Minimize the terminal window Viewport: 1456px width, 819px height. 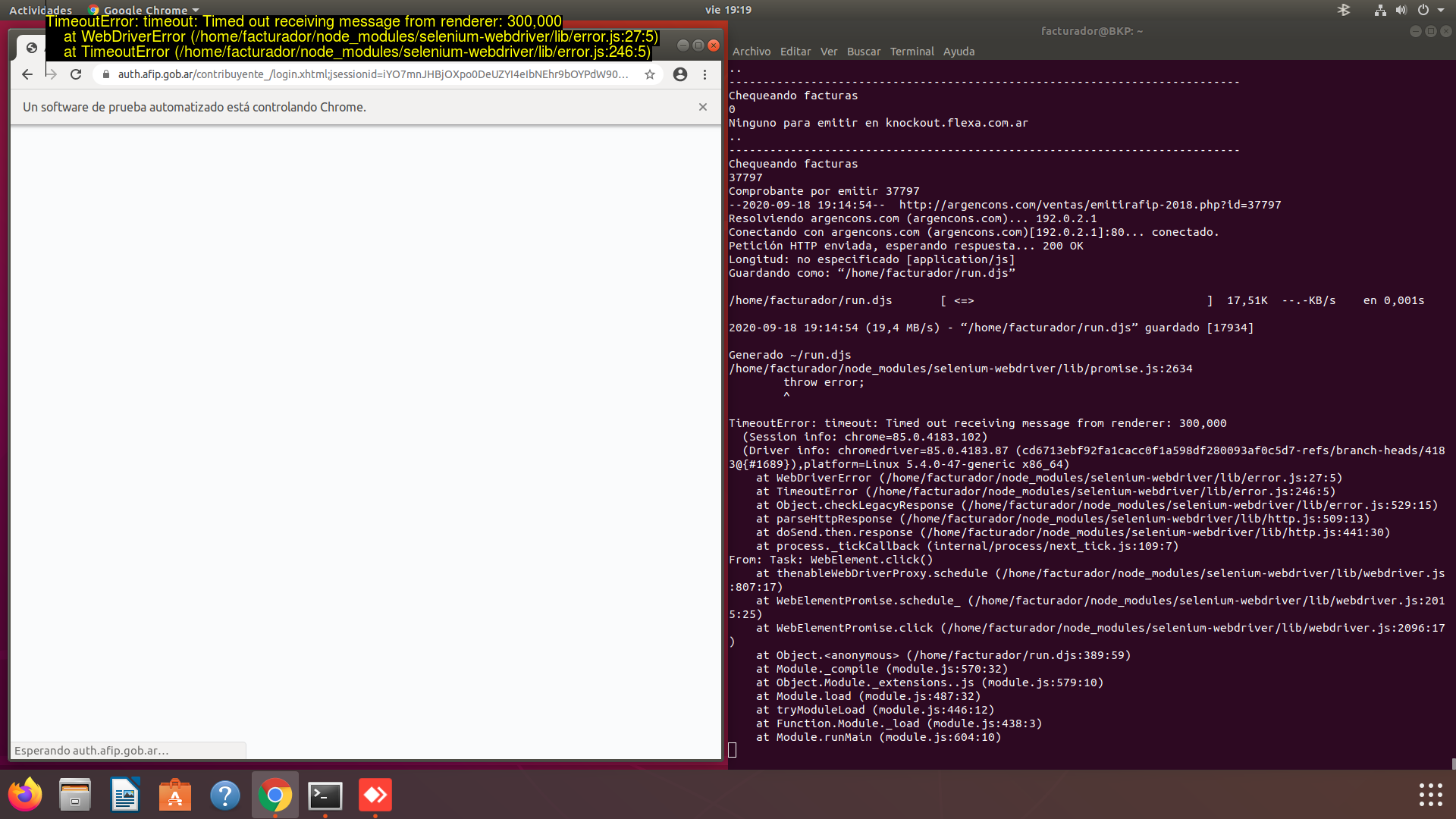(1415, 31)
